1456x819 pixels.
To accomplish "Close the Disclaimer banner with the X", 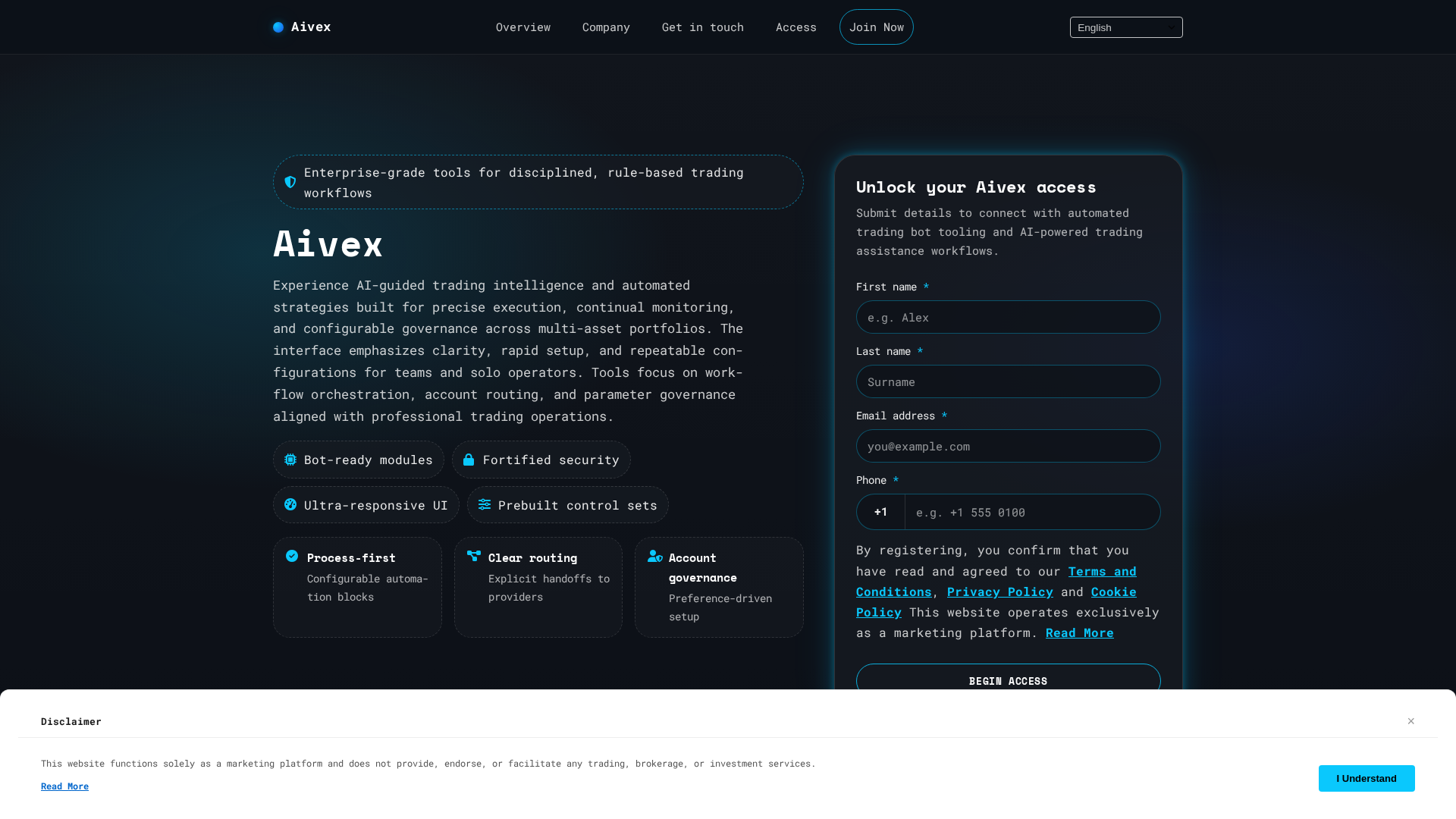I will click(1411, 721).
